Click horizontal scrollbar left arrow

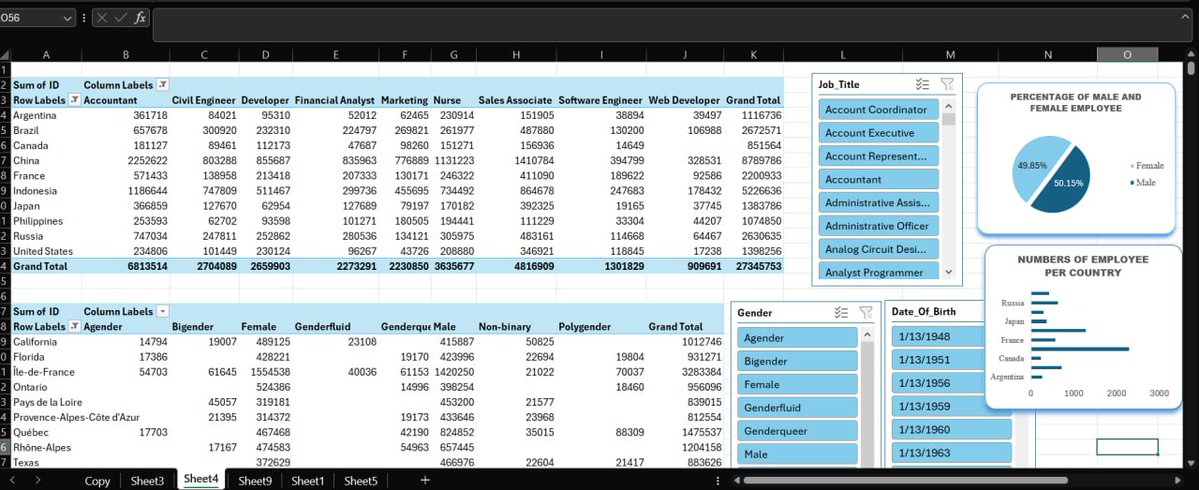tap(736, 481)
